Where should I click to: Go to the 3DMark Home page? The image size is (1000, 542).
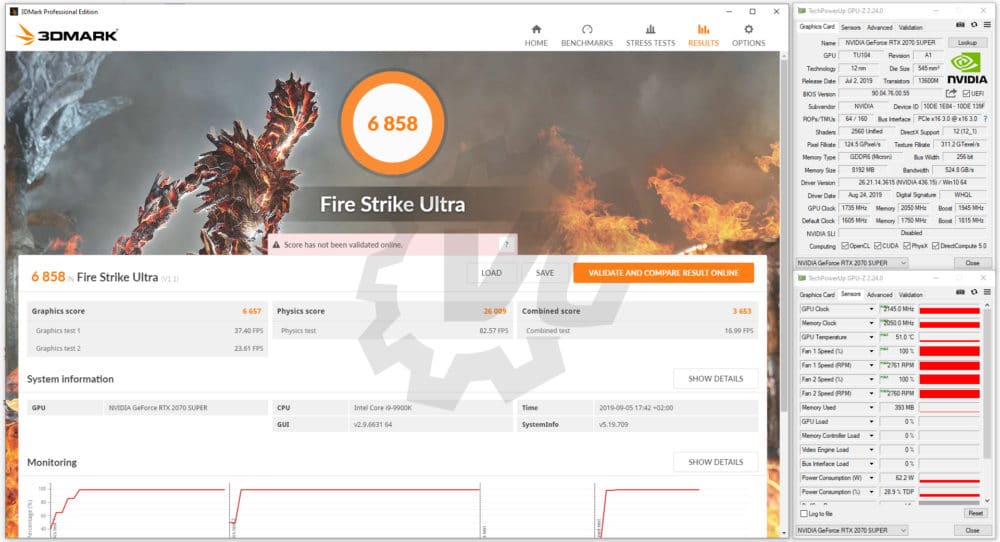pos(536,35)
